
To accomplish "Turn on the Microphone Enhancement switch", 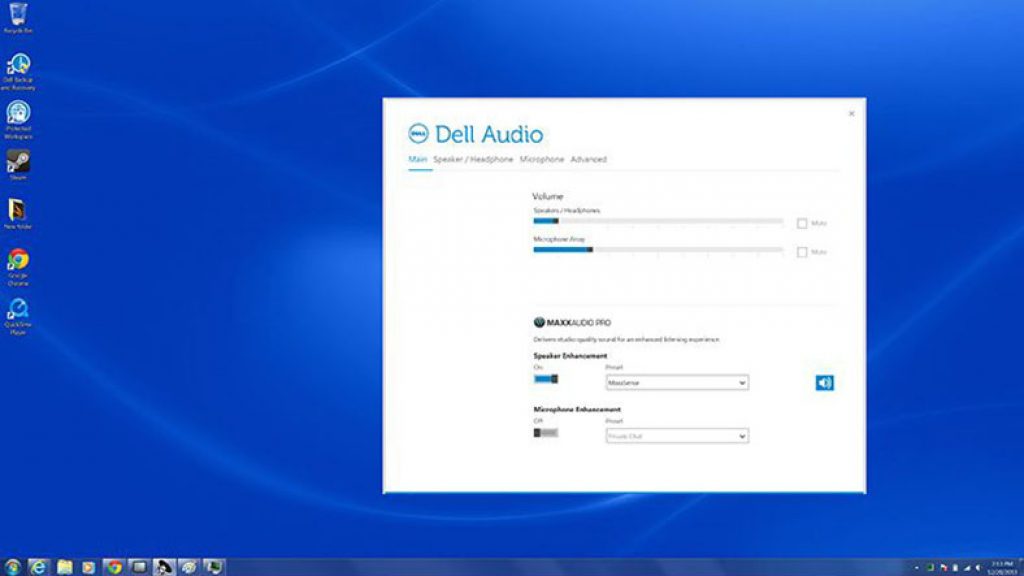I will [x=546, y=432].
